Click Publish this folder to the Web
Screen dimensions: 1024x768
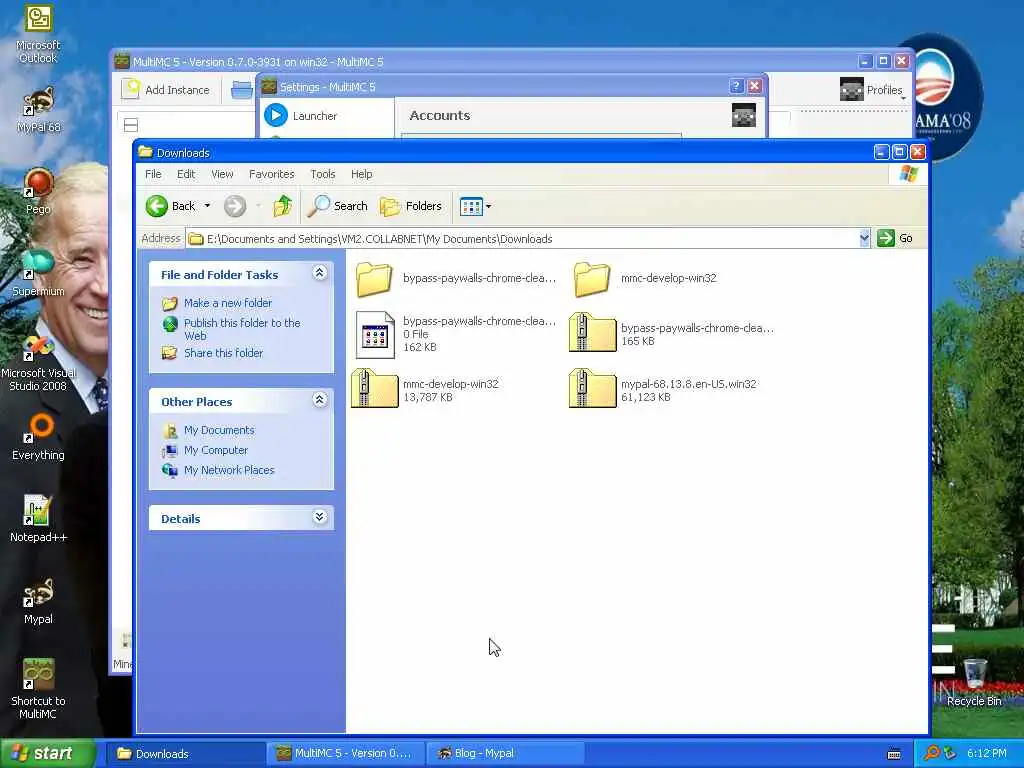pos(242,329)
